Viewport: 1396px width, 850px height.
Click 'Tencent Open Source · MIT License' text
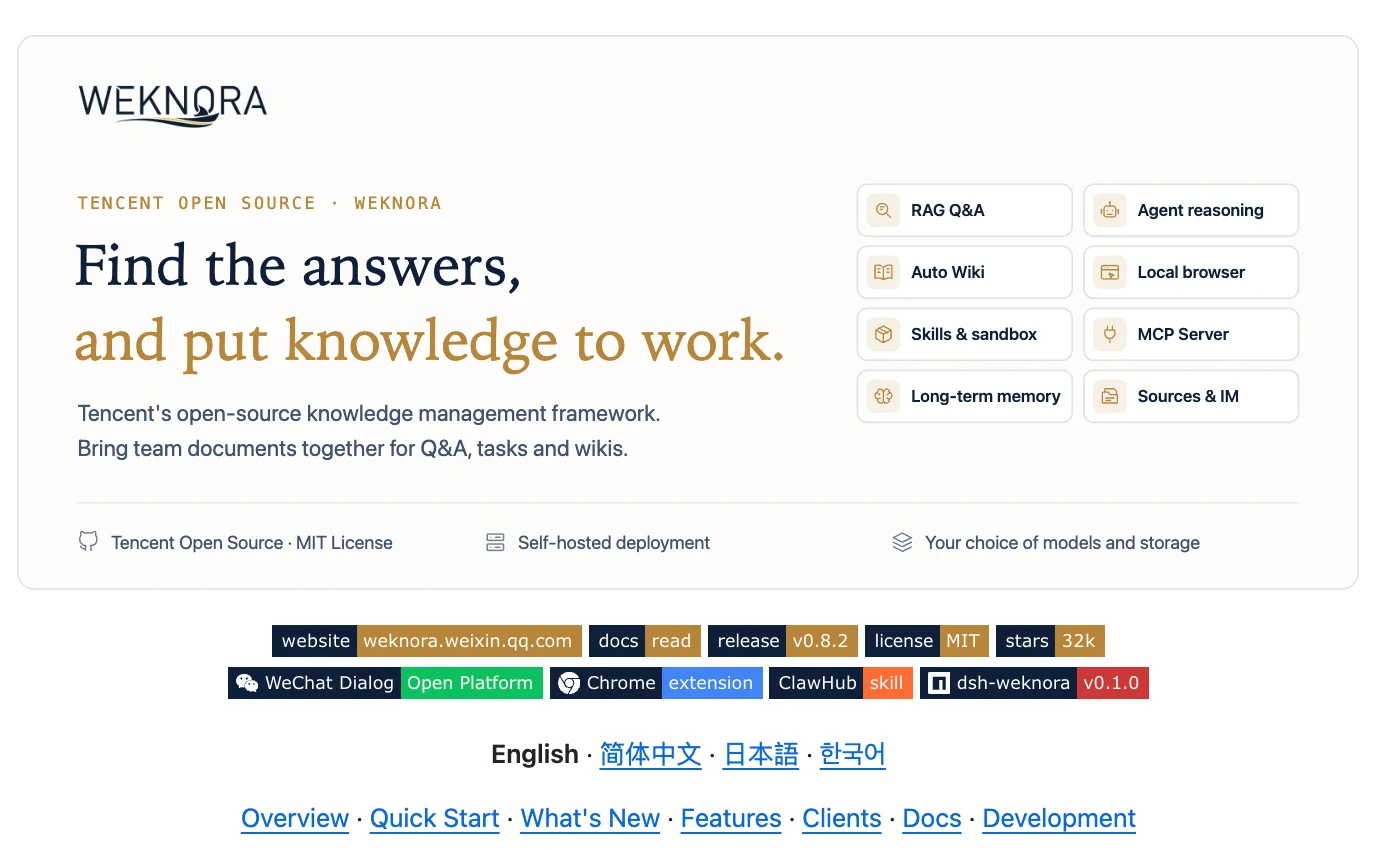(x=252, y=543)
